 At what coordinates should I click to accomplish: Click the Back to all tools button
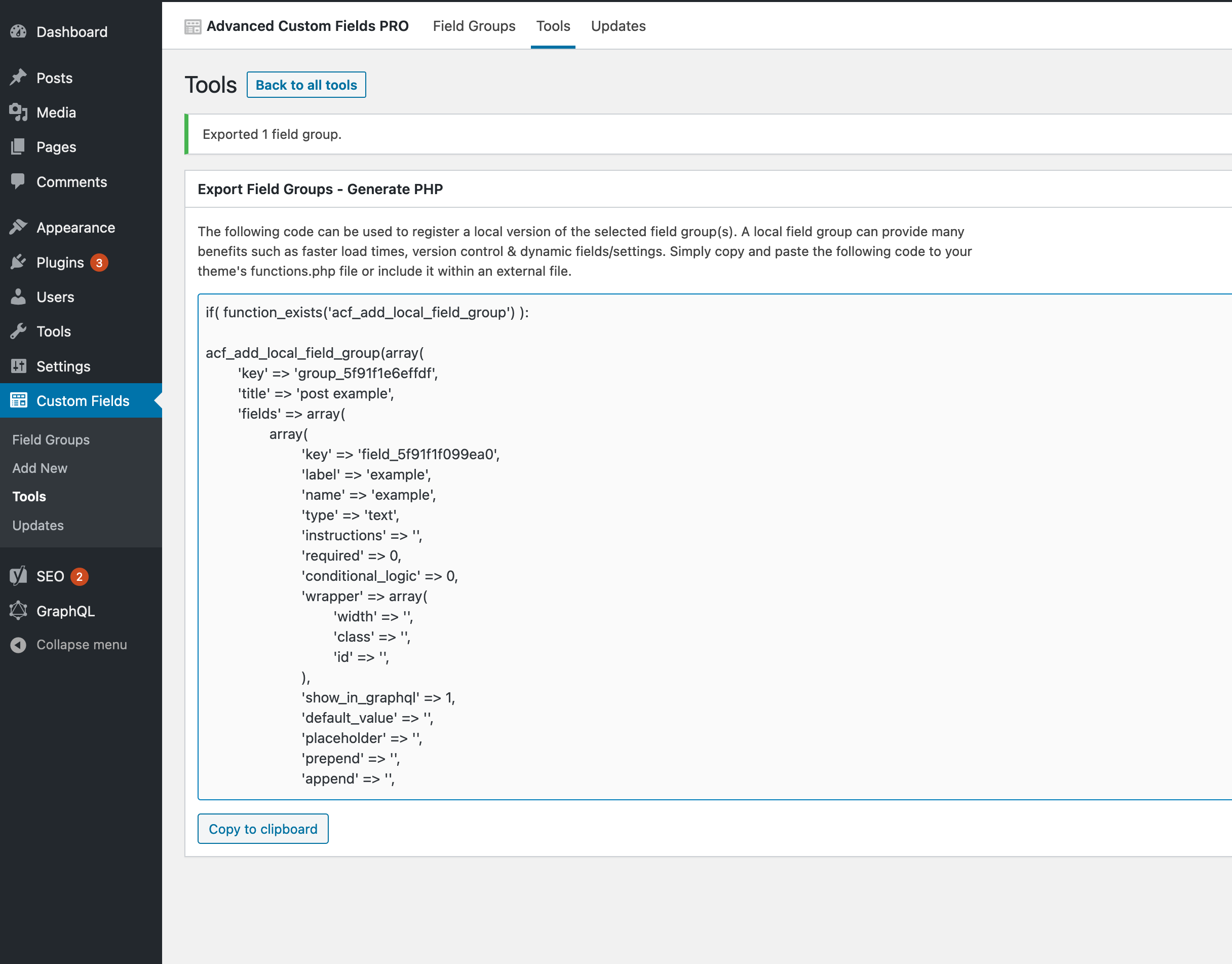click(306, 85)
